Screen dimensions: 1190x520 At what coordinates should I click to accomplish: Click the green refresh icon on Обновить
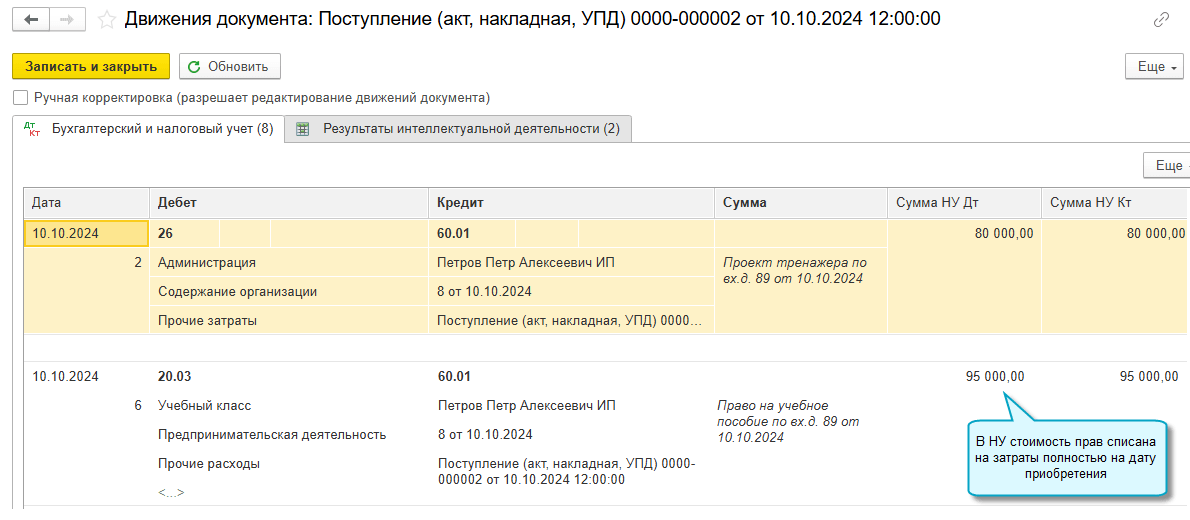pos(194,67)
